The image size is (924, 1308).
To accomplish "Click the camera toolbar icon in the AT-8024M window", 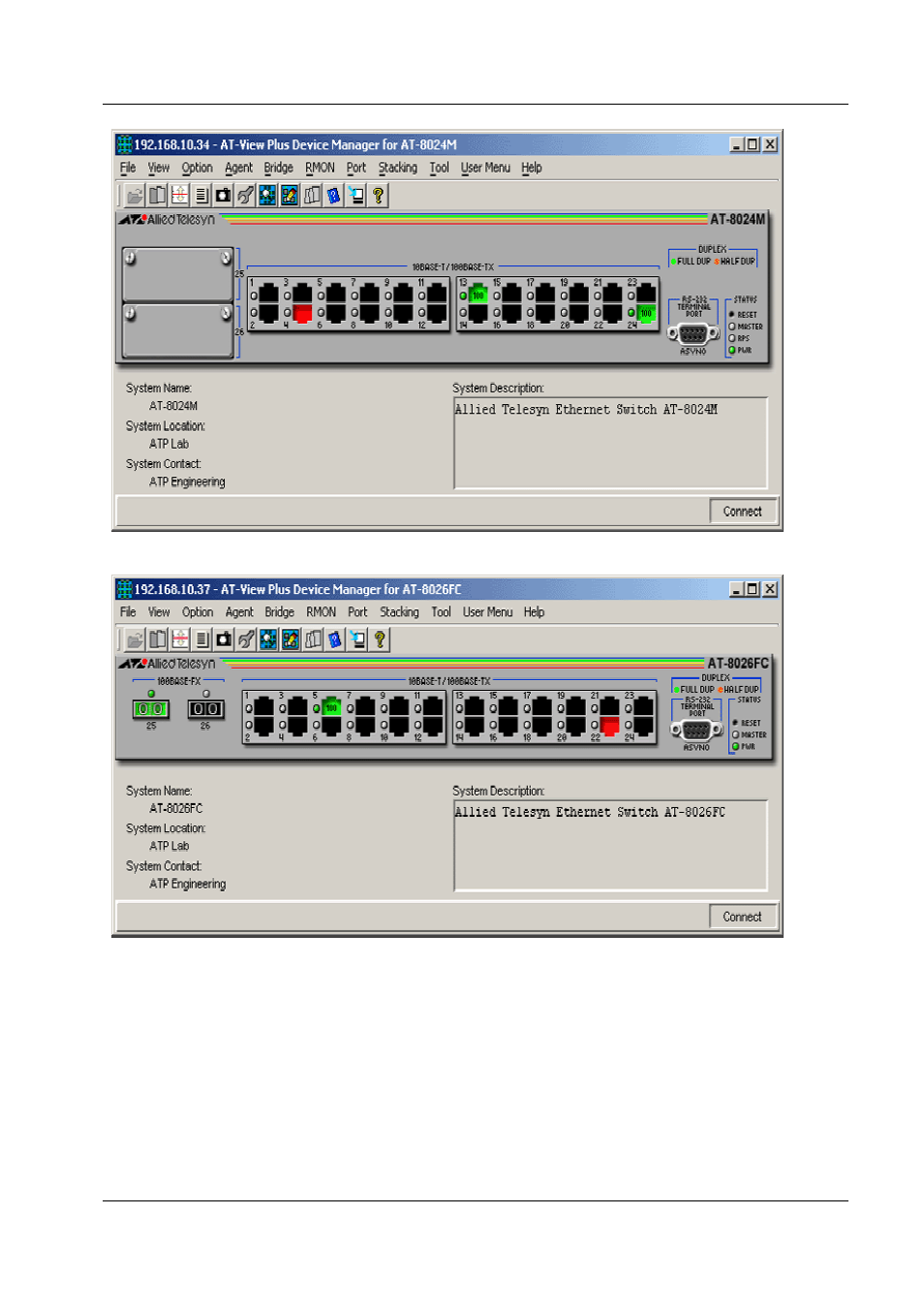I will (224, 196).
